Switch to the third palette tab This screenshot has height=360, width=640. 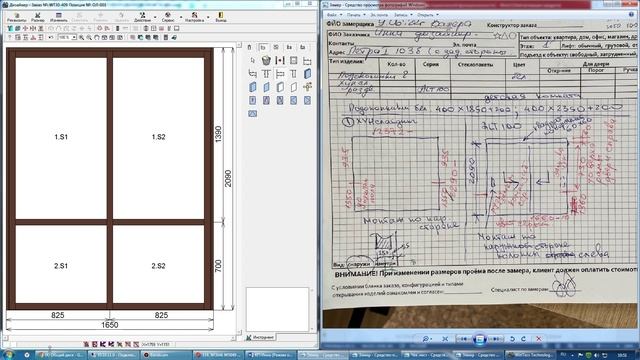(x=276, y=47)
